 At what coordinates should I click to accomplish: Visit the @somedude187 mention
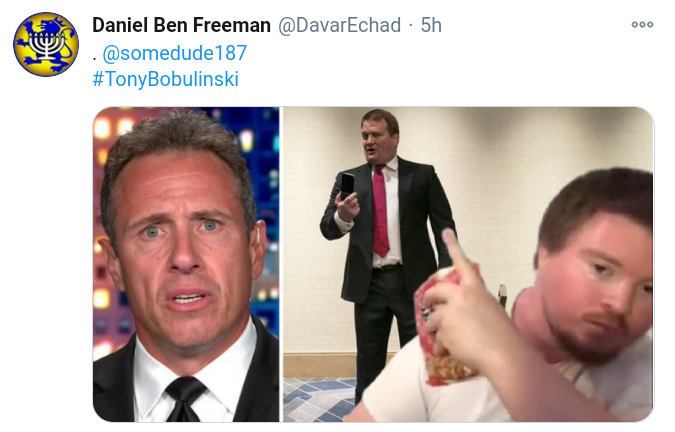tap(174, 53)
